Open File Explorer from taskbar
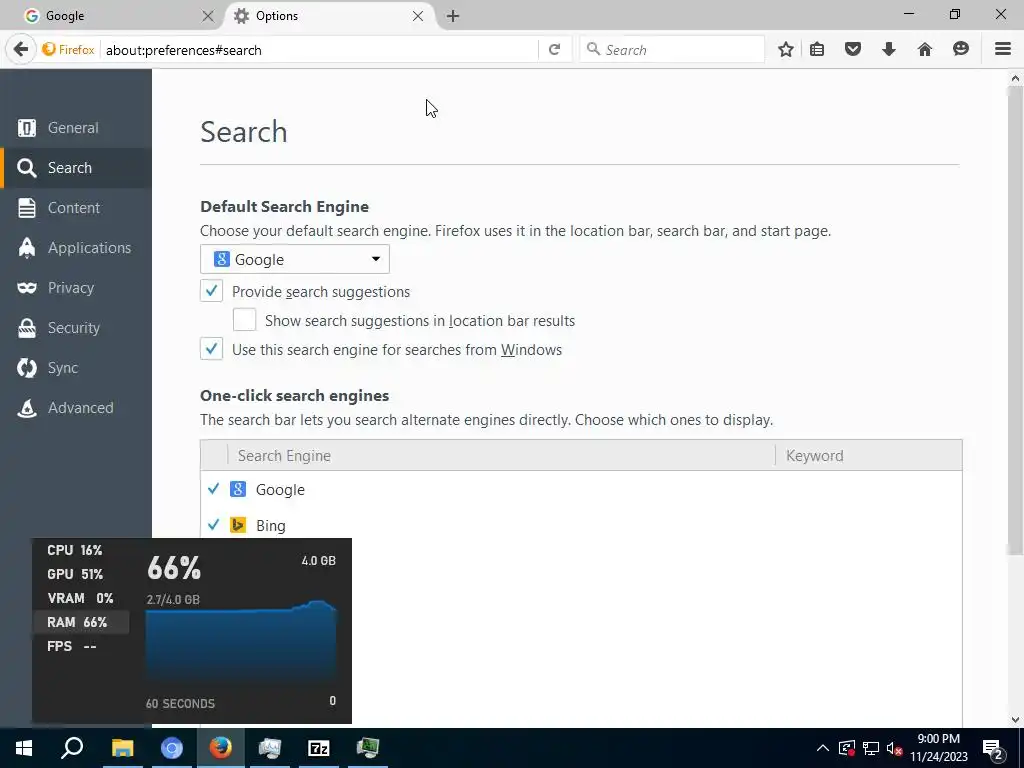The height and width of the screenshot is (768, 1024). tap(122, 748)
